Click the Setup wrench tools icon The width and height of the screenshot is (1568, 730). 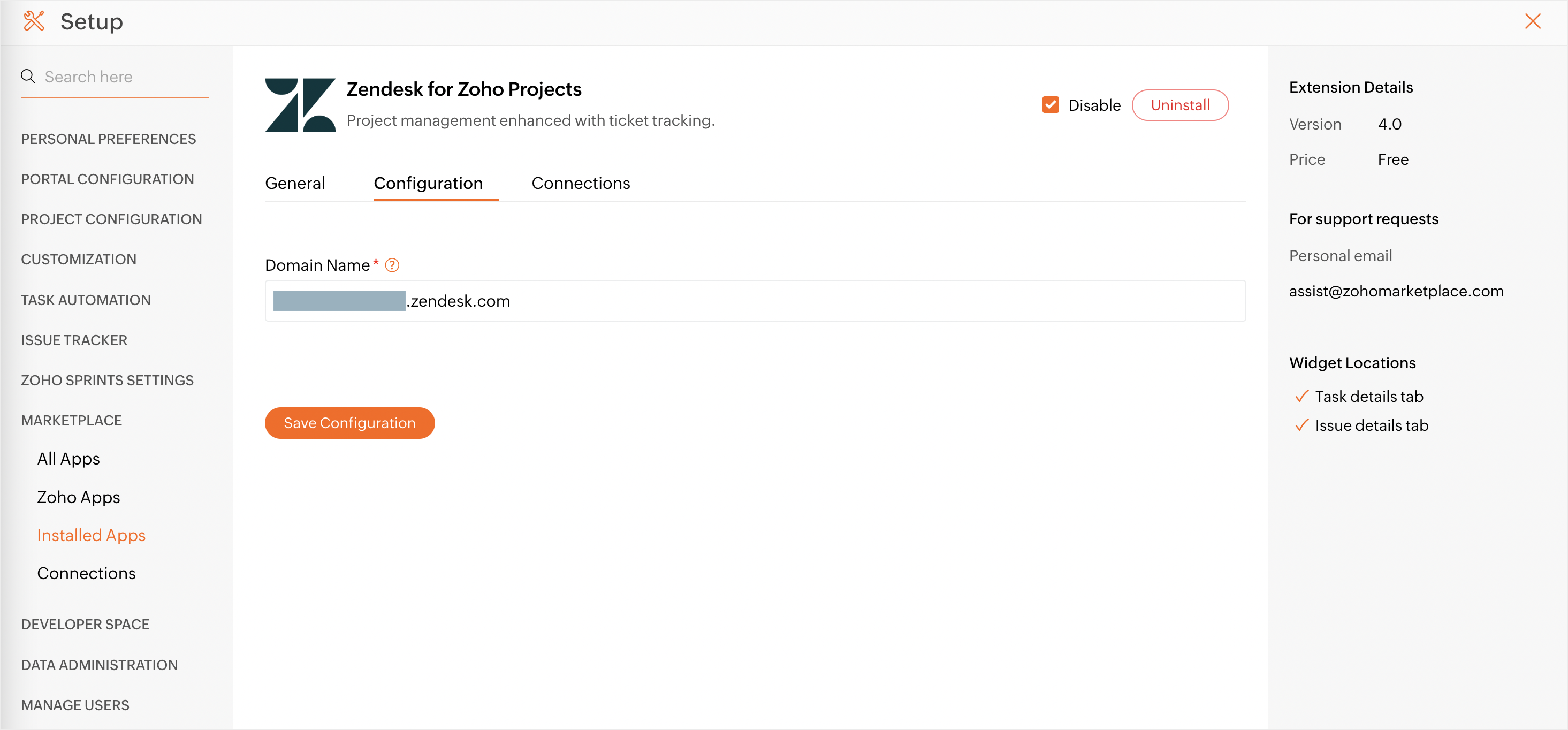(34, 21)
